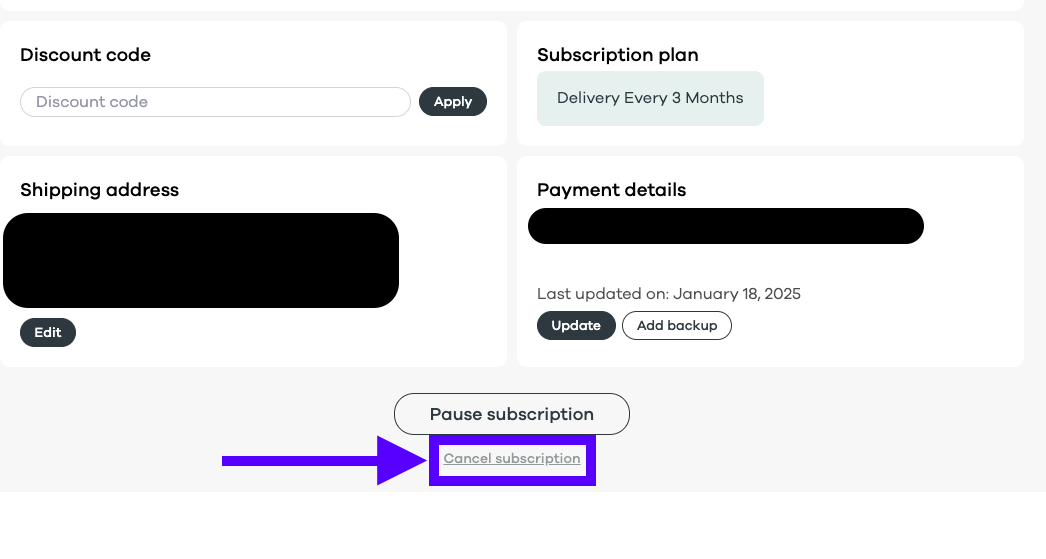Click the Payment details heading
1046x559 pixels.
[x=611, y=190]
